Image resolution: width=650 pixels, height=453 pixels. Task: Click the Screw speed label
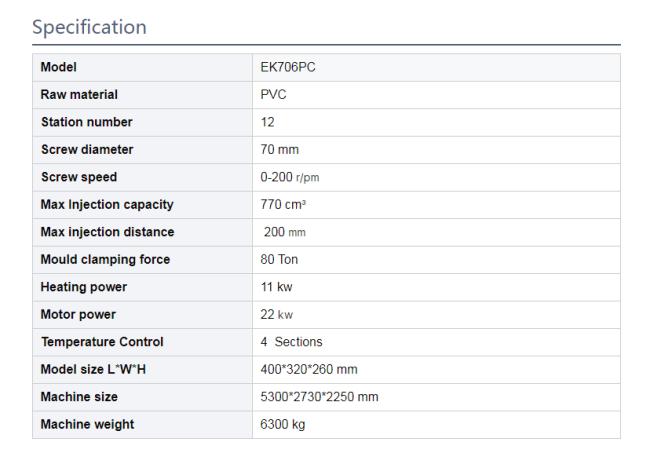79,177
